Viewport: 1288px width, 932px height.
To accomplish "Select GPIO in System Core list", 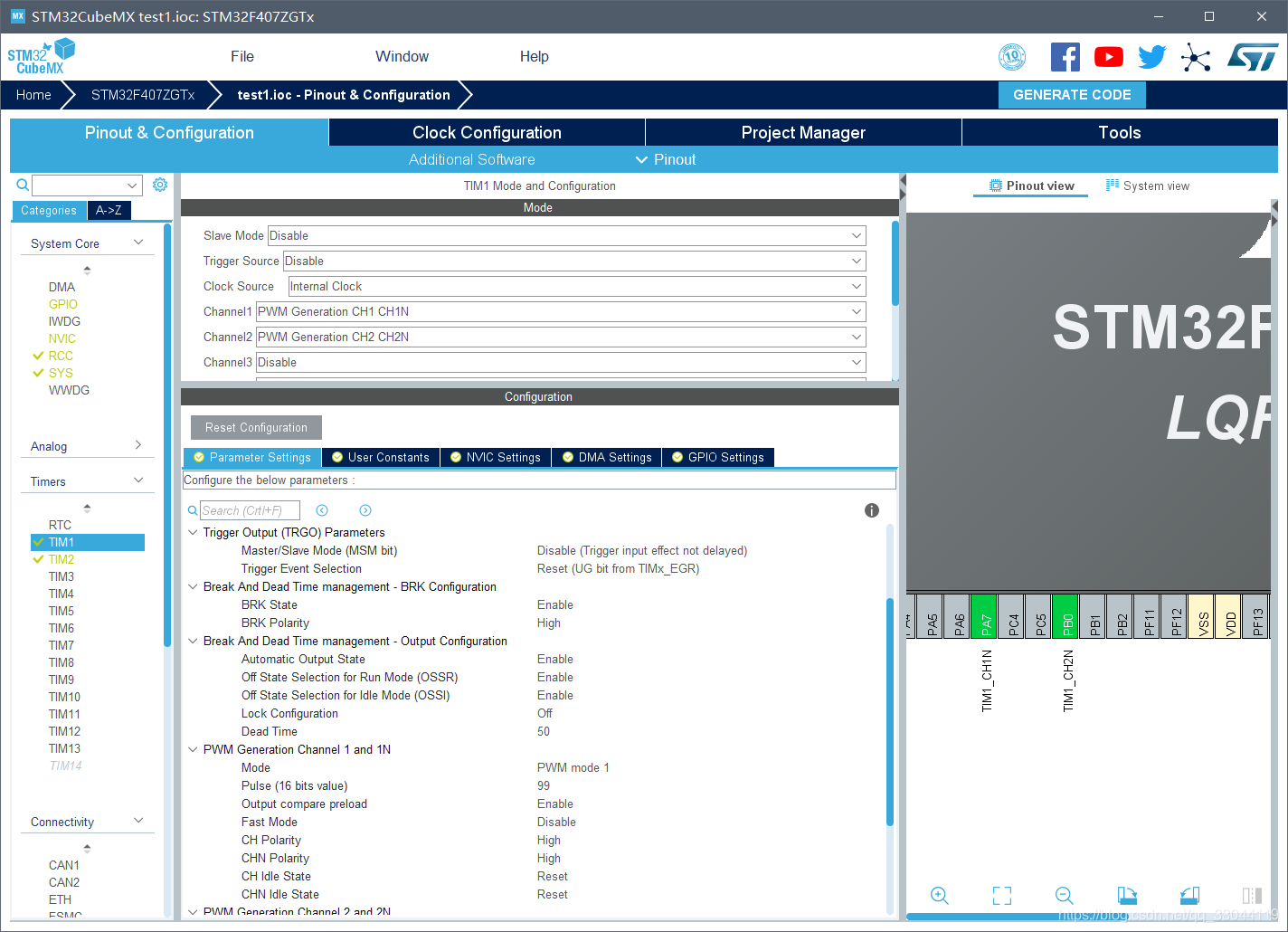I will click(63, 304).
